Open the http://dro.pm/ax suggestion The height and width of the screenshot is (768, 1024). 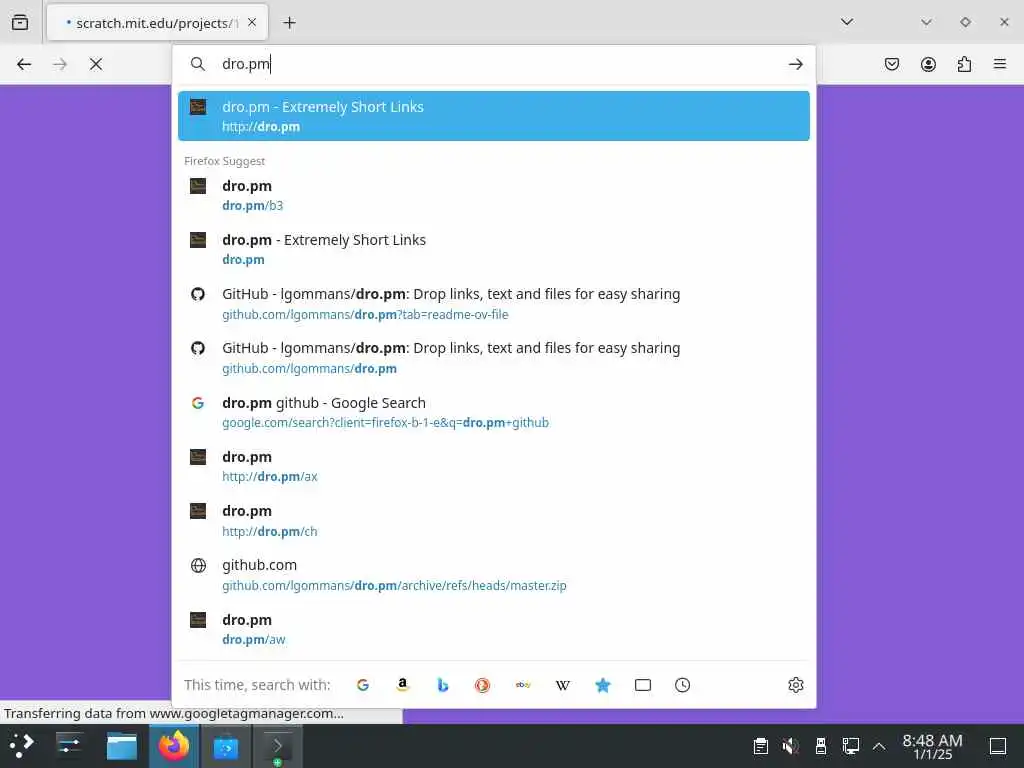coord(494,466)
